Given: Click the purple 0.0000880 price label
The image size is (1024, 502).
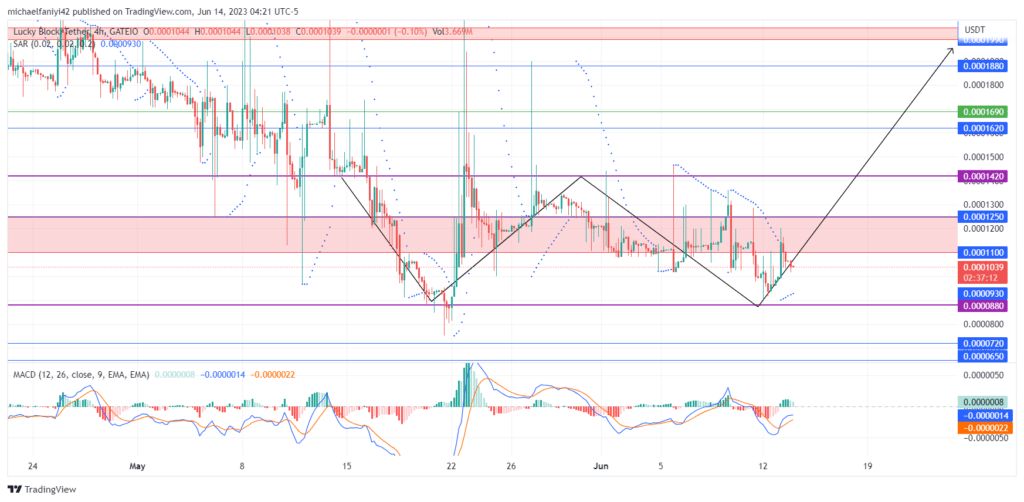Looking at the screenshot, I should (982, 306).
